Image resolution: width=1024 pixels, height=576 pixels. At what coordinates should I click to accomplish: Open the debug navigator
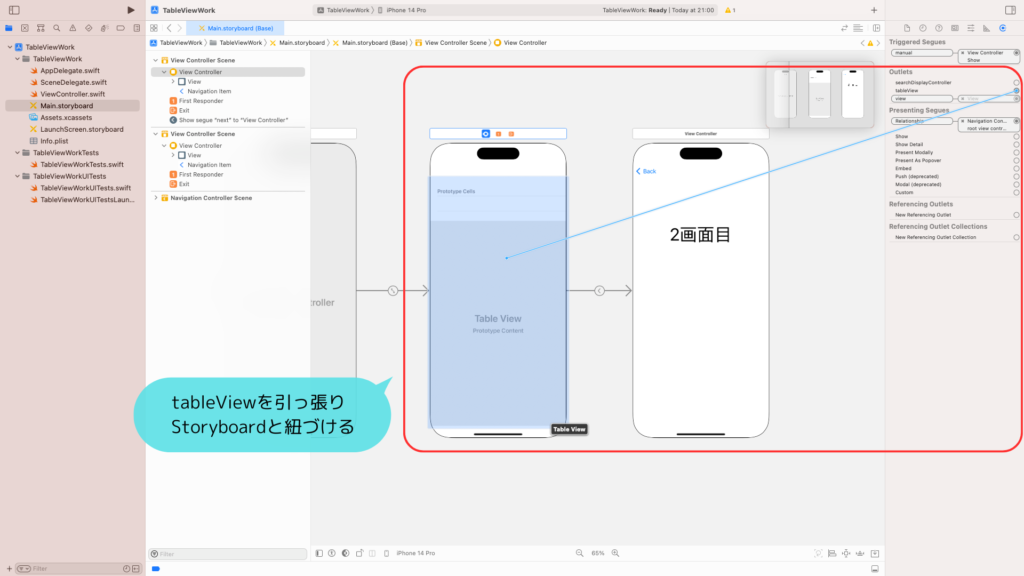pos(104,28)
